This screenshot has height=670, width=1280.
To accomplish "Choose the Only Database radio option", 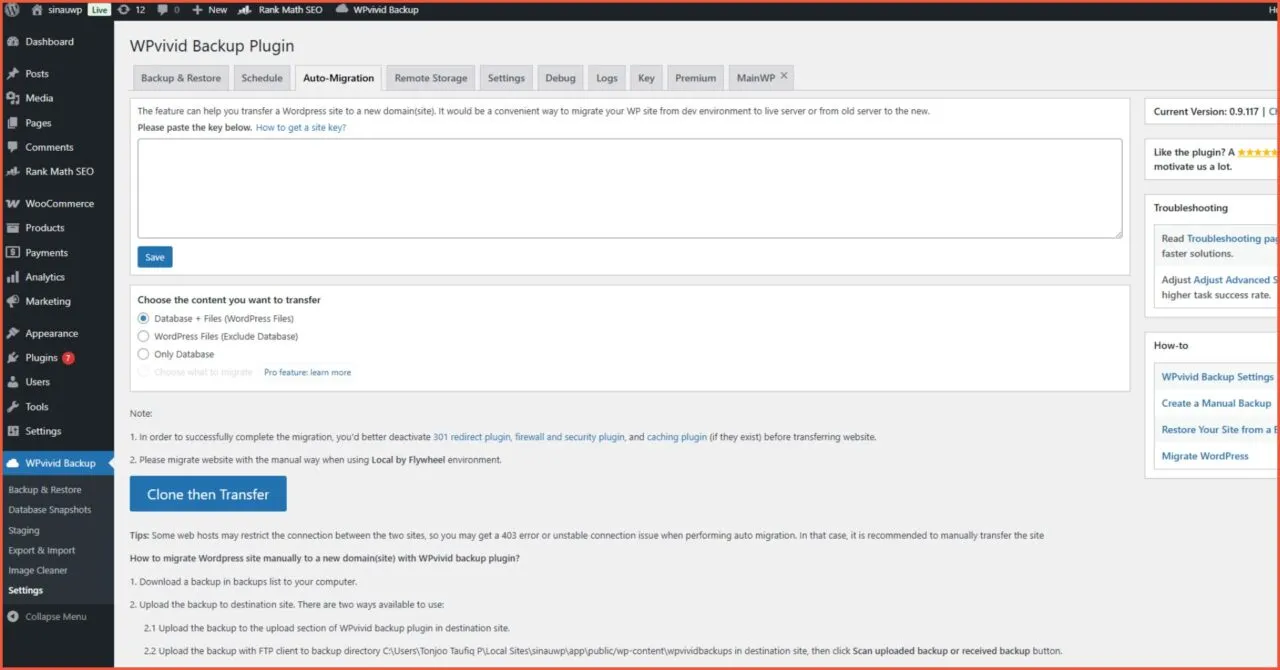I will 144,354.
